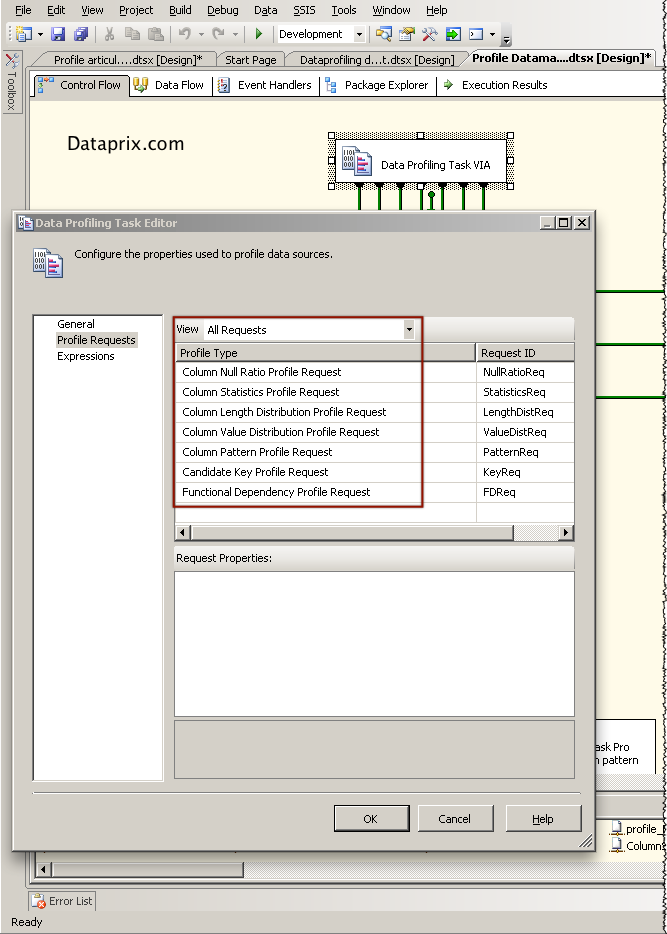667x934 pixels.
Task: Select Expressions in the editor's left pane
Action: 86,356
